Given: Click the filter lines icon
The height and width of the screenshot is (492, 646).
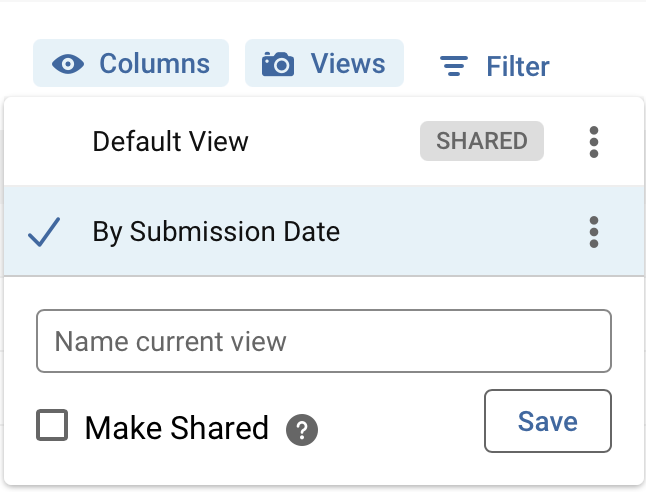Looking at the screenshot, I should click(455, 67).
